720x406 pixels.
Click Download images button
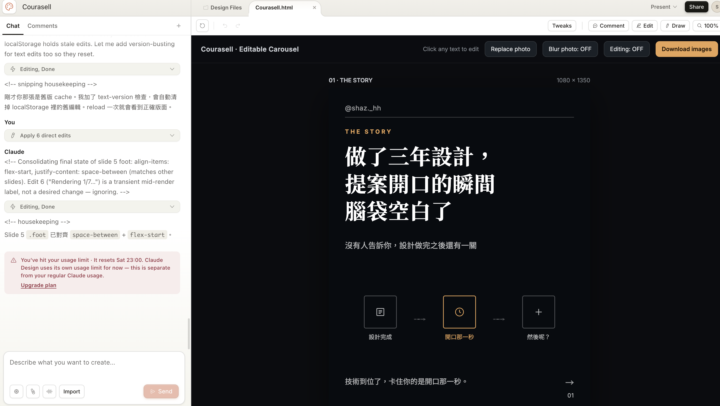tap(686, 49)
